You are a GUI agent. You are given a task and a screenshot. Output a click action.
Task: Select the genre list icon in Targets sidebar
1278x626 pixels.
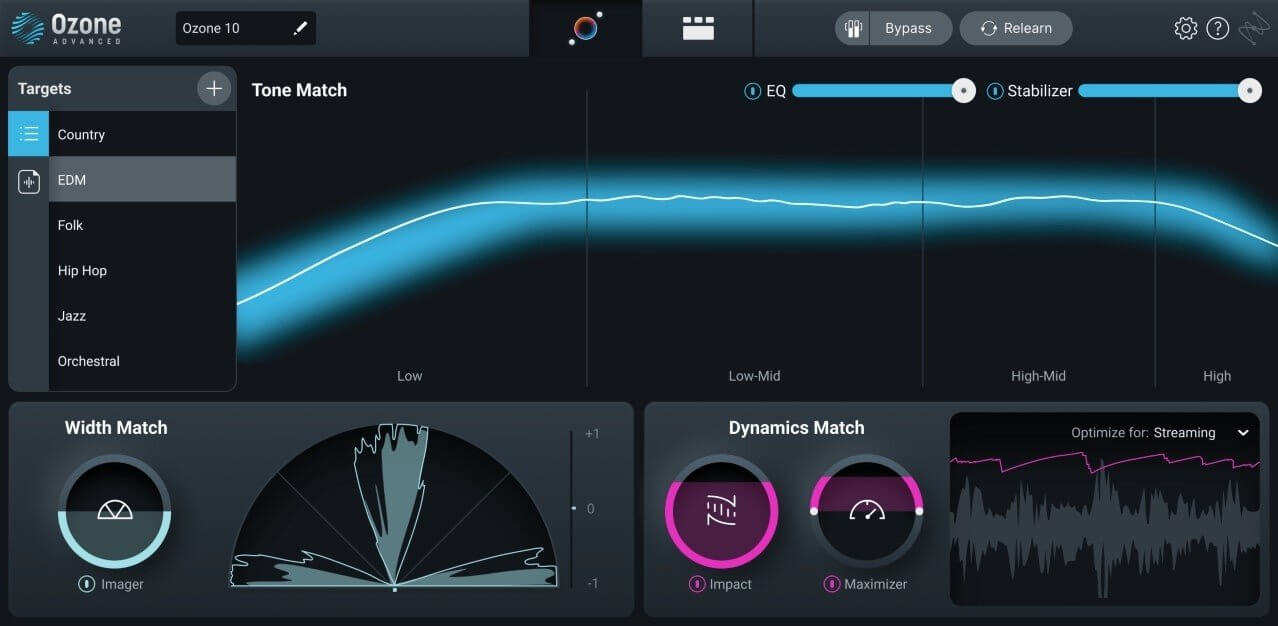(28, 133)
